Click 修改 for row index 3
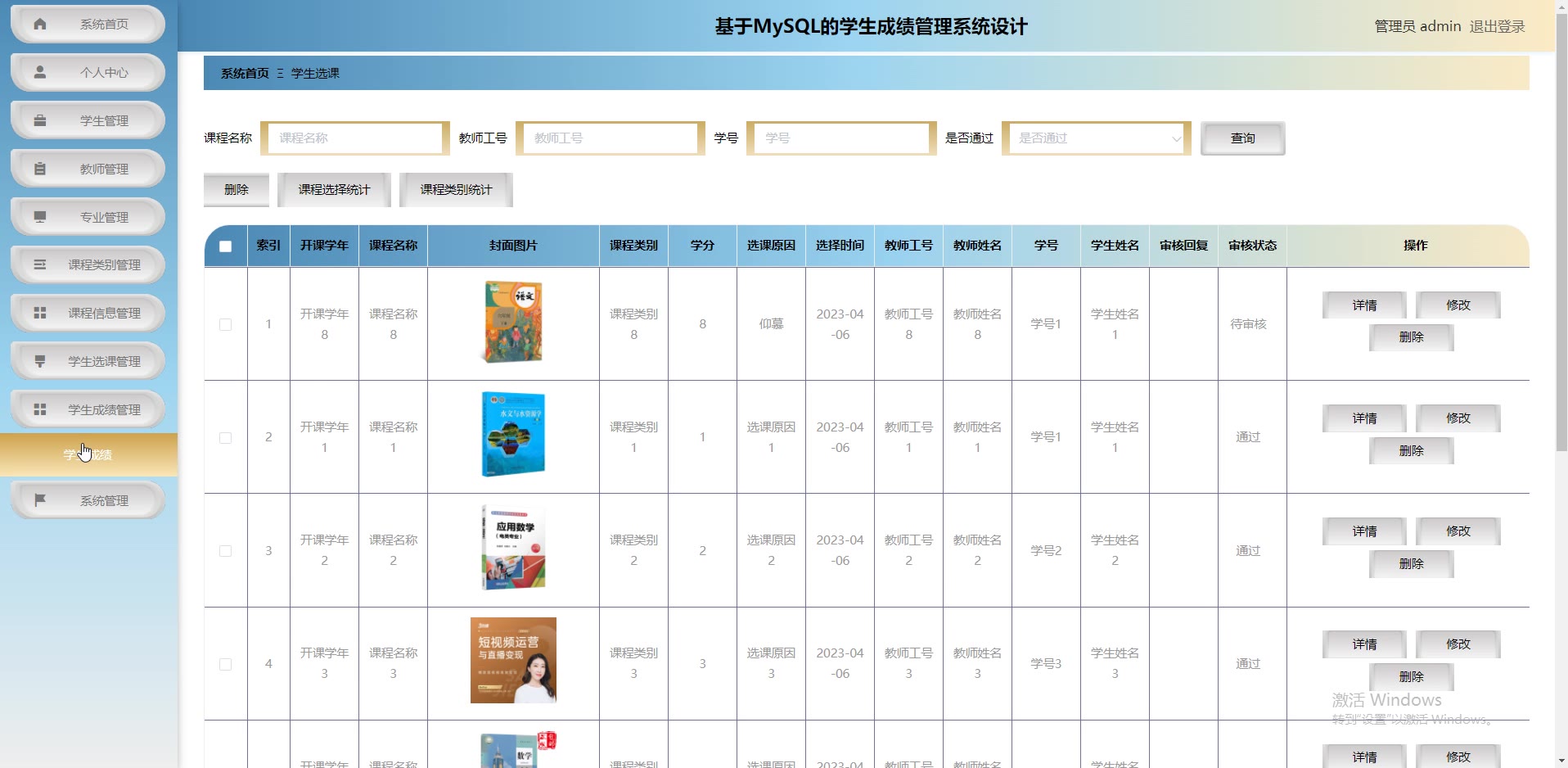The height and width of the screenshot is (768, 1568). pos(1458,531)
